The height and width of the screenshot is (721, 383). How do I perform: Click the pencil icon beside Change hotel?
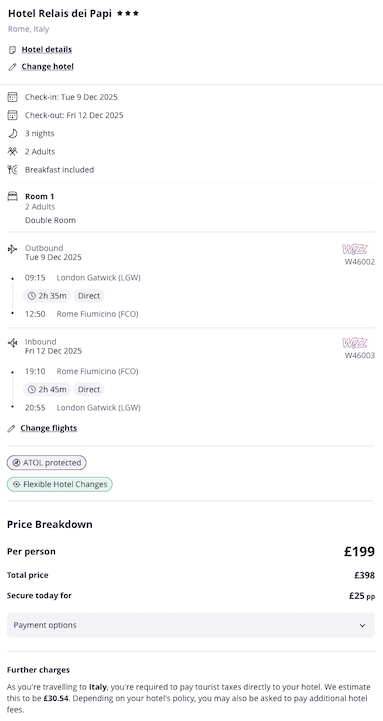click(x=12, y=67)
